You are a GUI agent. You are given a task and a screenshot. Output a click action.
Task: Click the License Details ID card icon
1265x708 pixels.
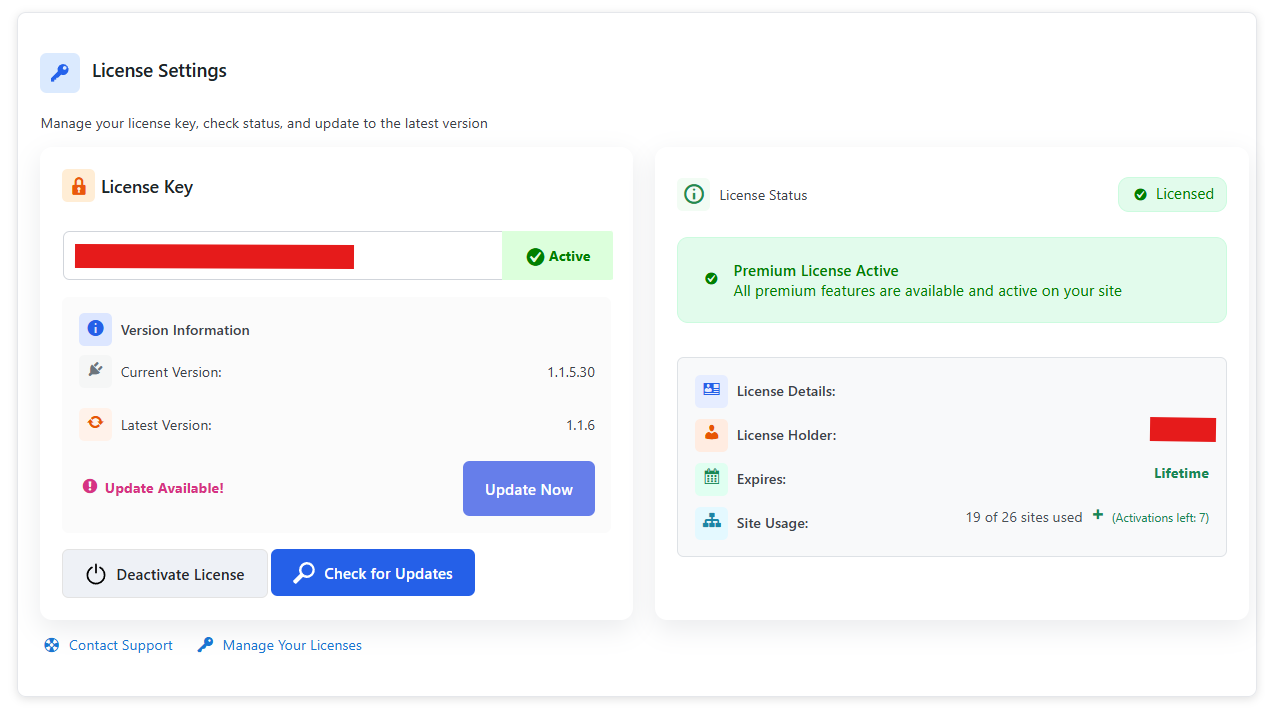click(x=711, y=390)
